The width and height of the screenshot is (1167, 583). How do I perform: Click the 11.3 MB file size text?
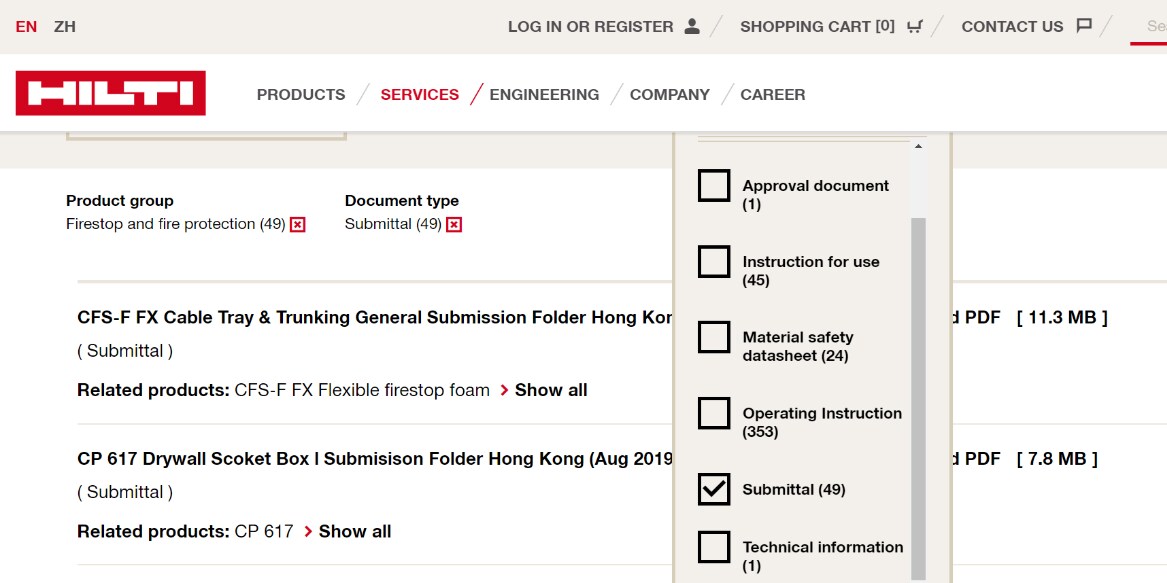[1062, 318]
